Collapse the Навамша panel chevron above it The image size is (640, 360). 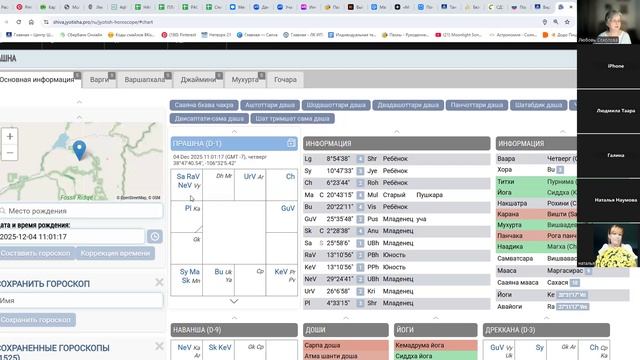(x=234, y=318)
